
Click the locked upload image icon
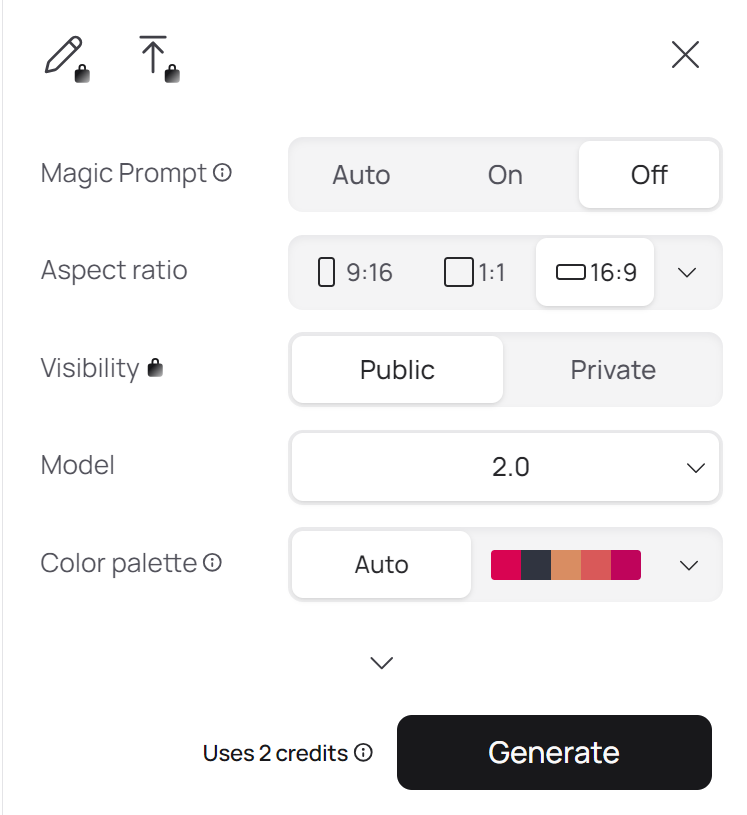(x=156, y=58)
